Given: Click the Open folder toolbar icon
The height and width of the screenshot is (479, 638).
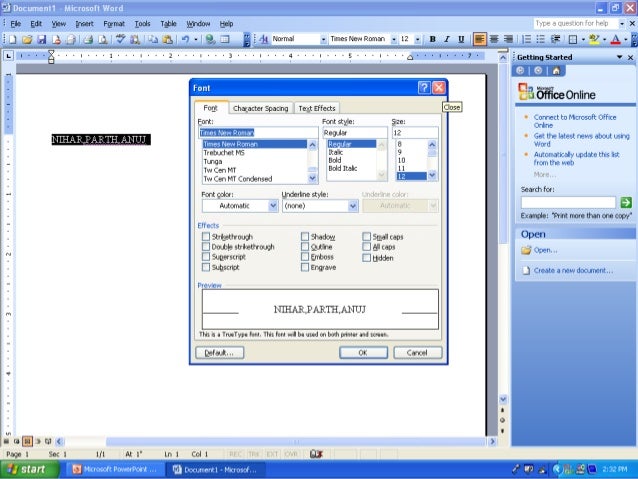Looking at the screenshot, I should click(x=27, y=39).
